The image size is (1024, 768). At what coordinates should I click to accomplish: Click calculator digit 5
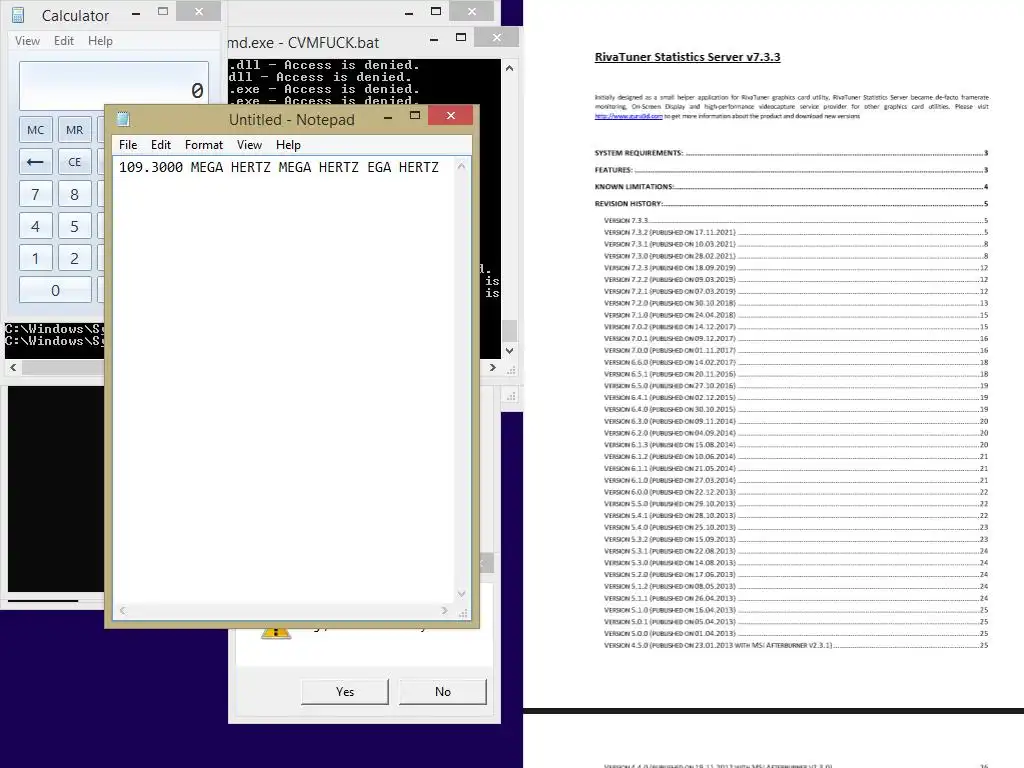[74, 226]
